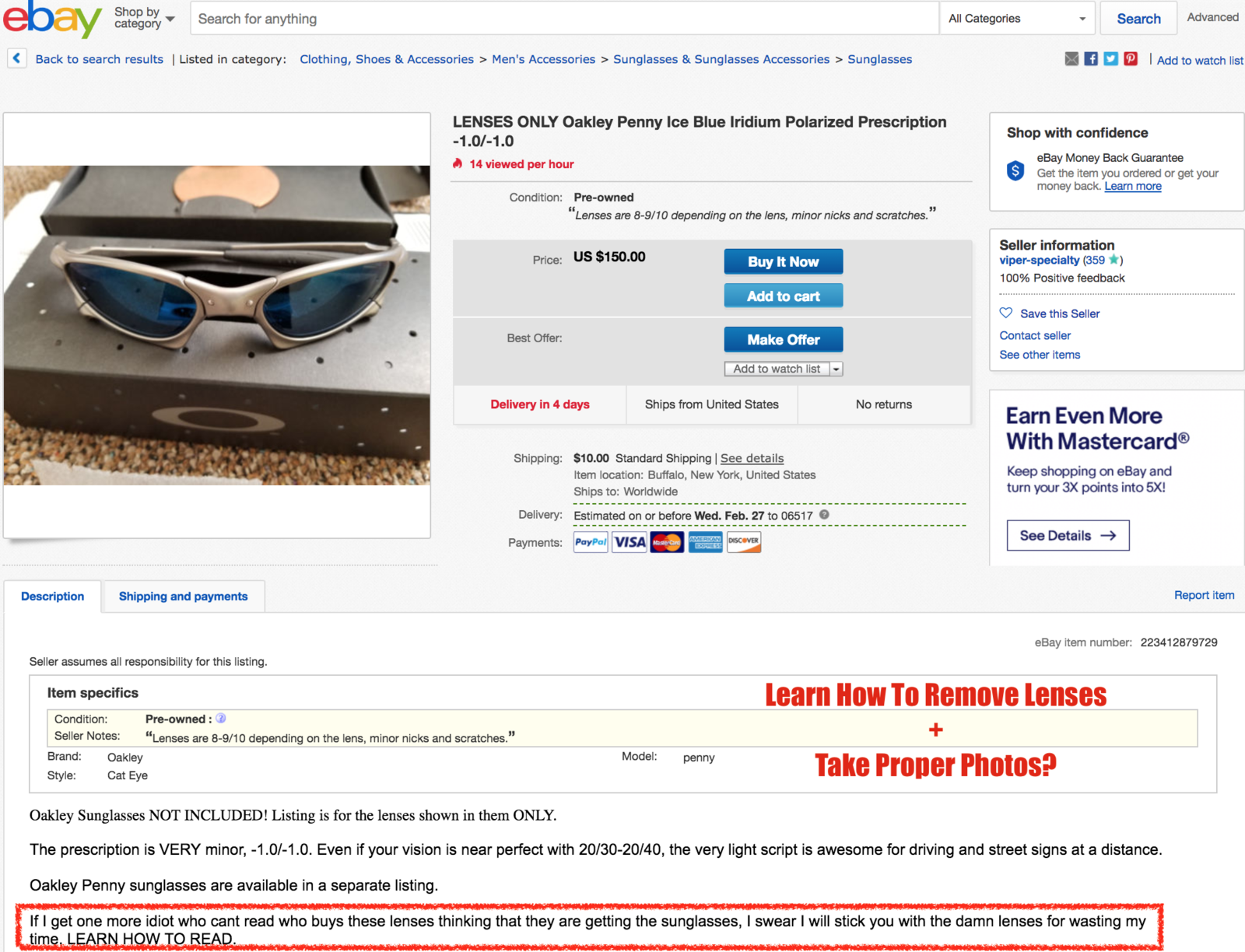Select the Description tab
Screen dimensions: 1245x952
53,597
